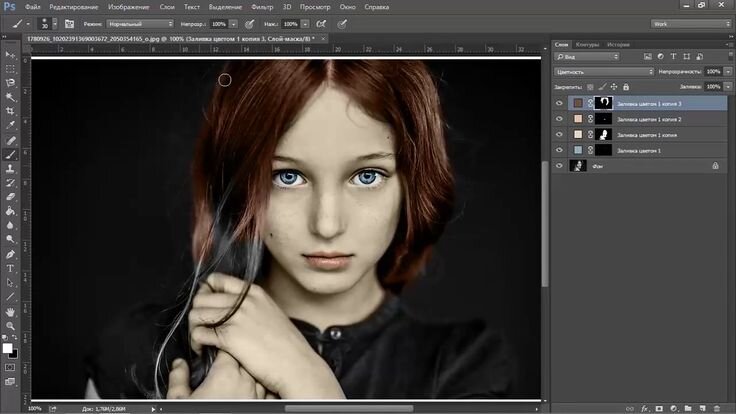Click the foreground color swatch
This screenshot has height=414, width=736.
pos(8,347)
